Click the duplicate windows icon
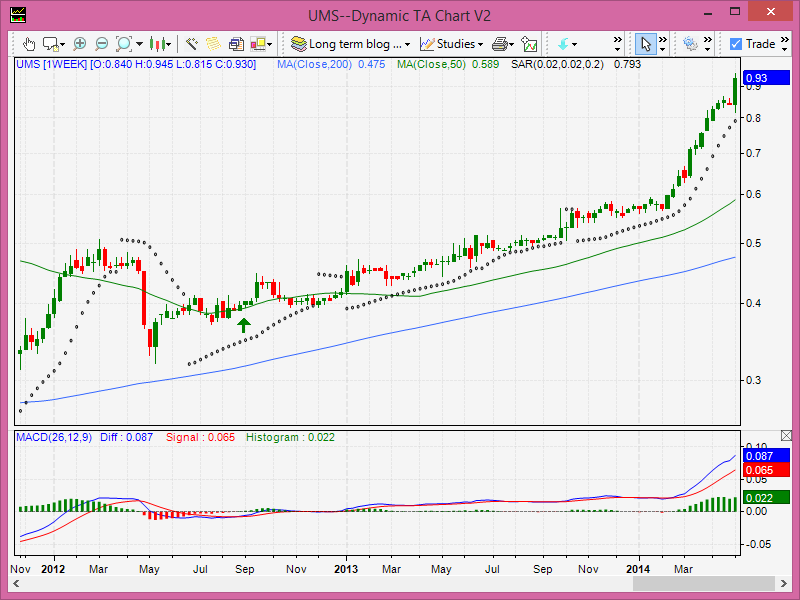The image size is (800, 600). [x=236, y=44]
